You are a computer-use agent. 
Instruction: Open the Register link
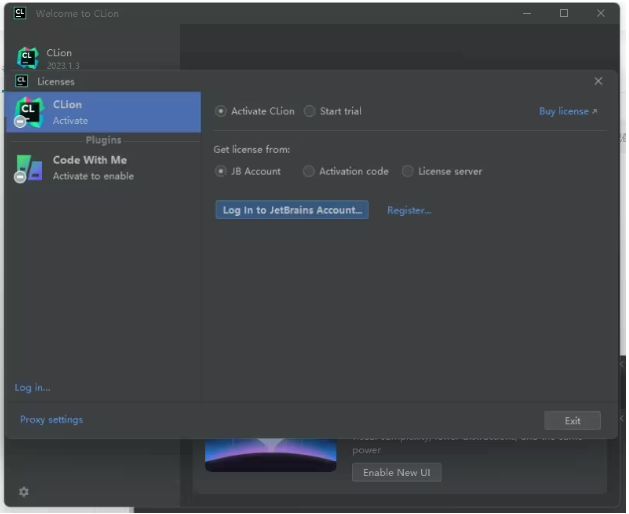[x=409, y=210]
